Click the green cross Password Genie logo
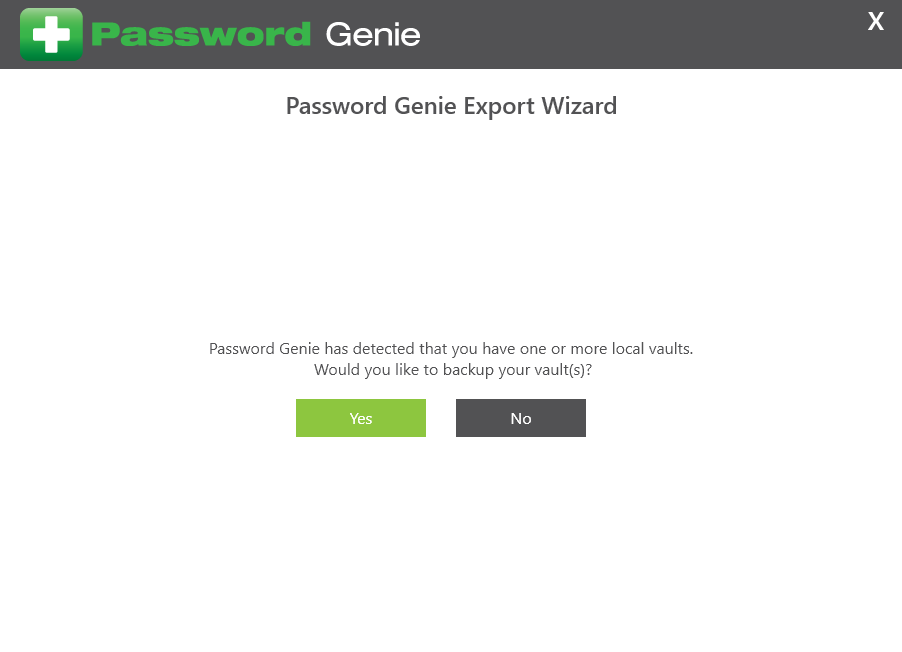The height and width of the screenshot is (652, 902). pos(51,35)
